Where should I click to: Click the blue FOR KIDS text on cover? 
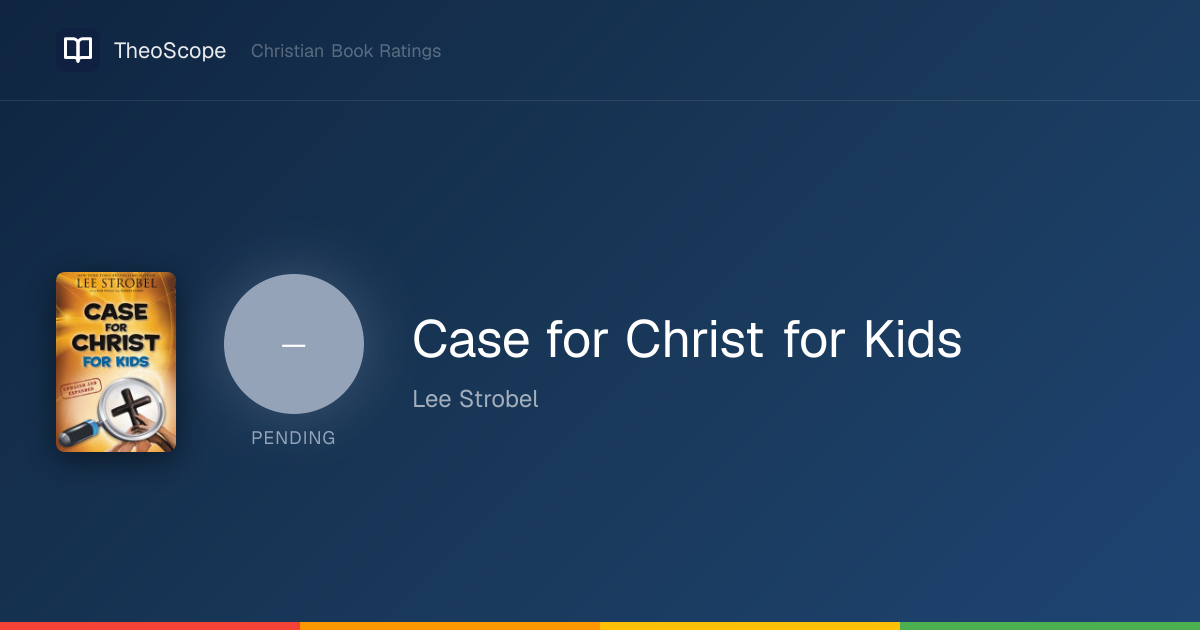pos(116,361)
